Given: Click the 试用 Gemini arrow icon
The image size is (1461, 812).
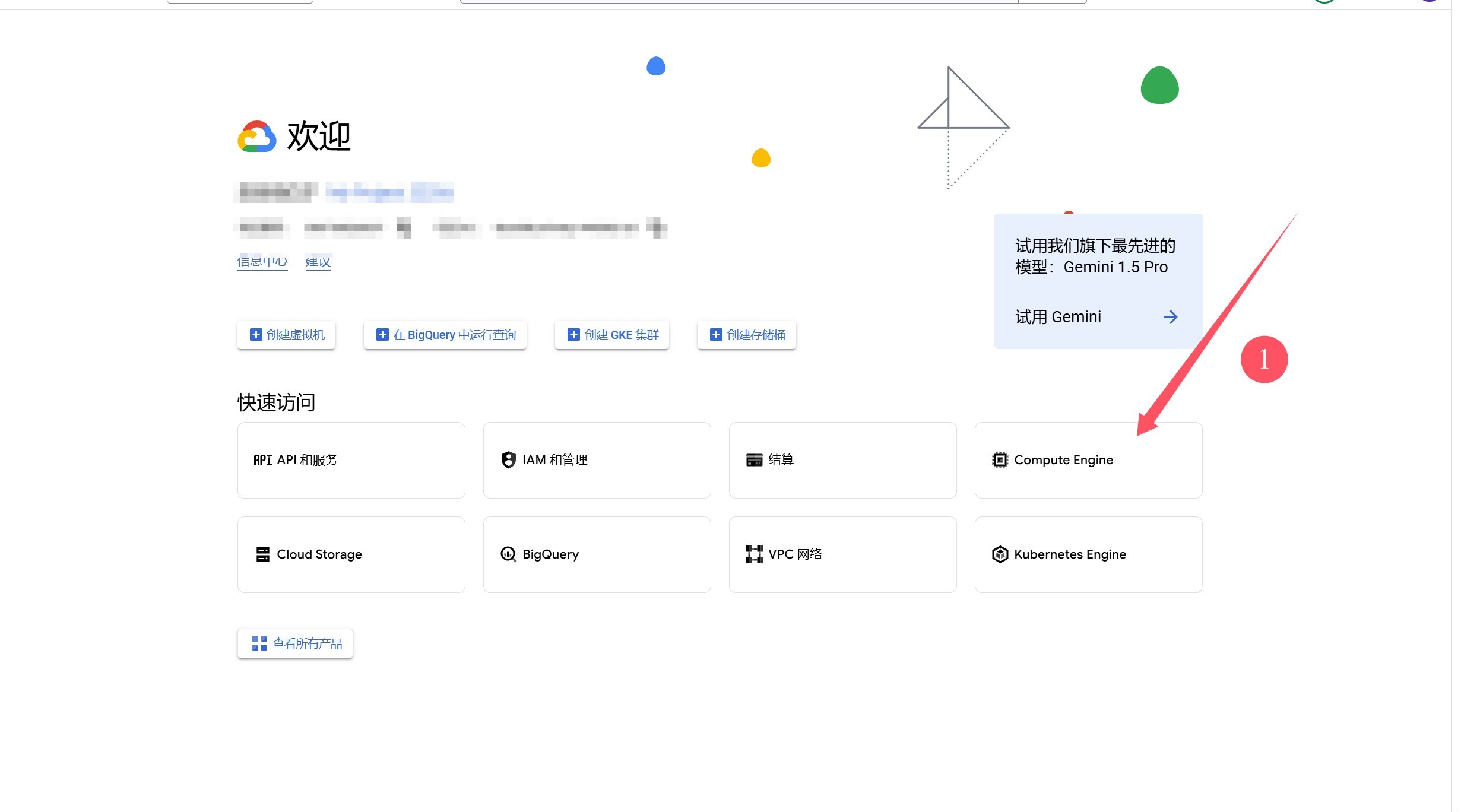Looking at the screenshot, I should click(x=1170, y=317).
